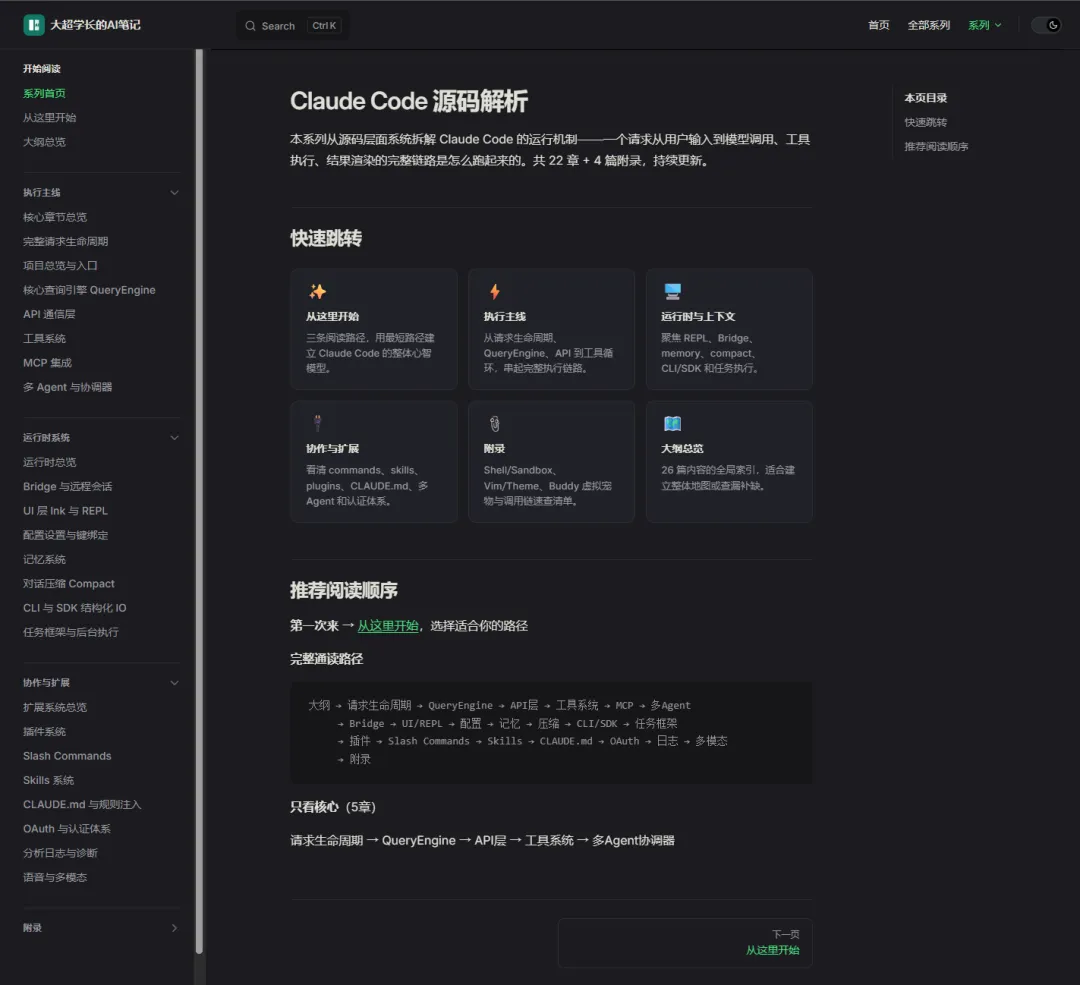Open 配置设置与键绑定 sidebar item

[65, 535]
